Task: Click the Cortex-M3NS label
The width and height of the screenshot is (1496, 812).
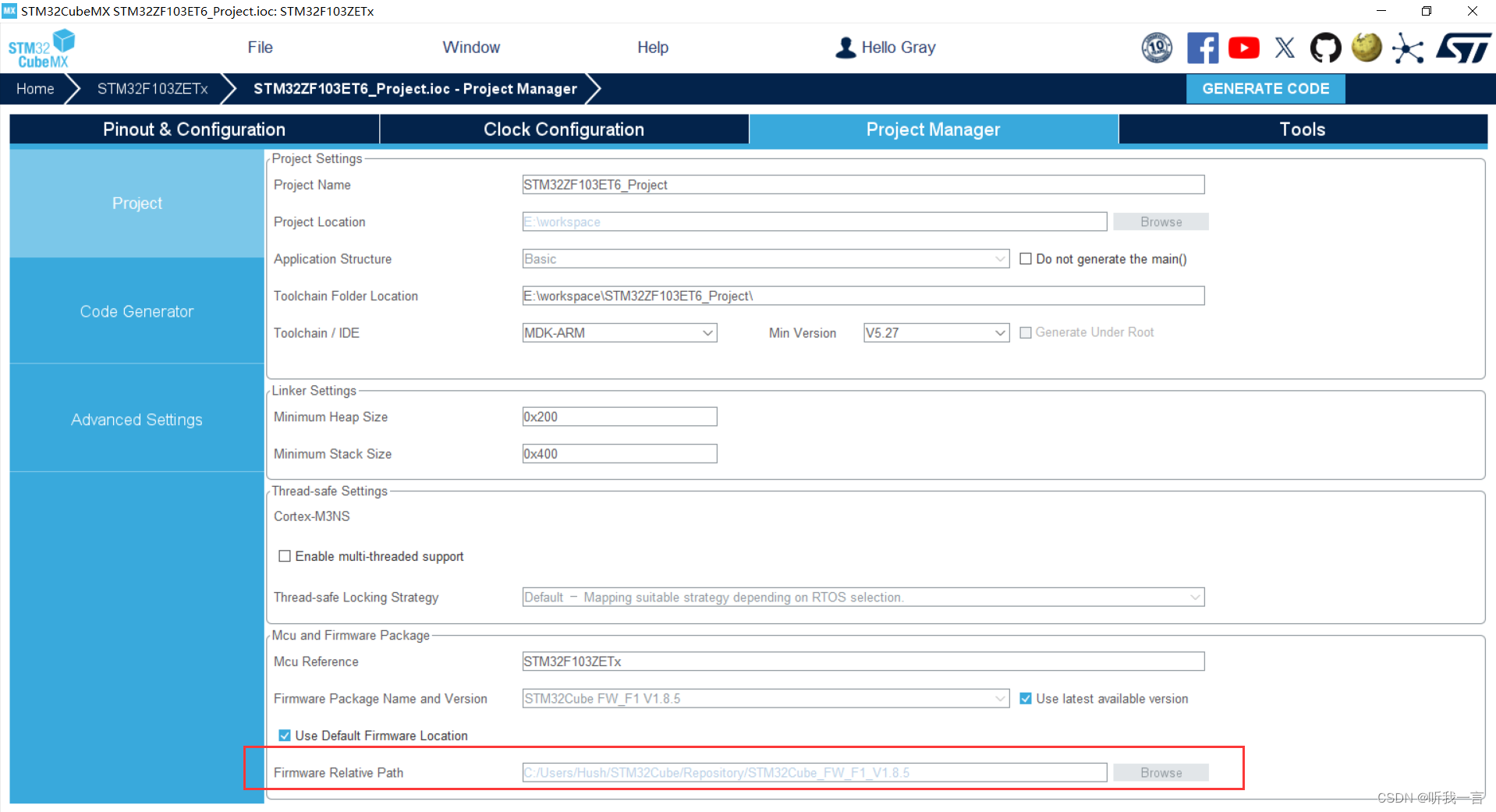Action: pyautogui.click(x=312, y=516)
